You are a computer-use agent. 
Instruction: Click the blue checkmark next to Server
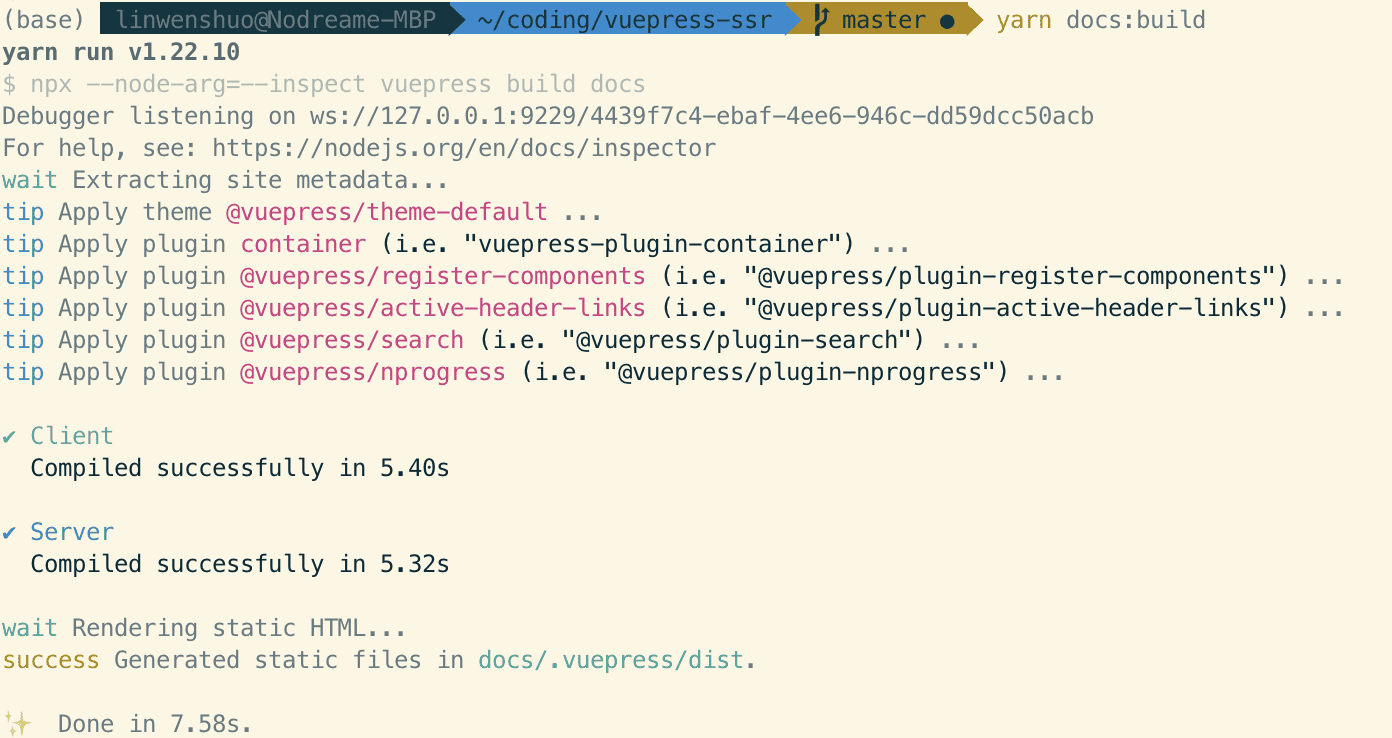click(x=10, y=532)
